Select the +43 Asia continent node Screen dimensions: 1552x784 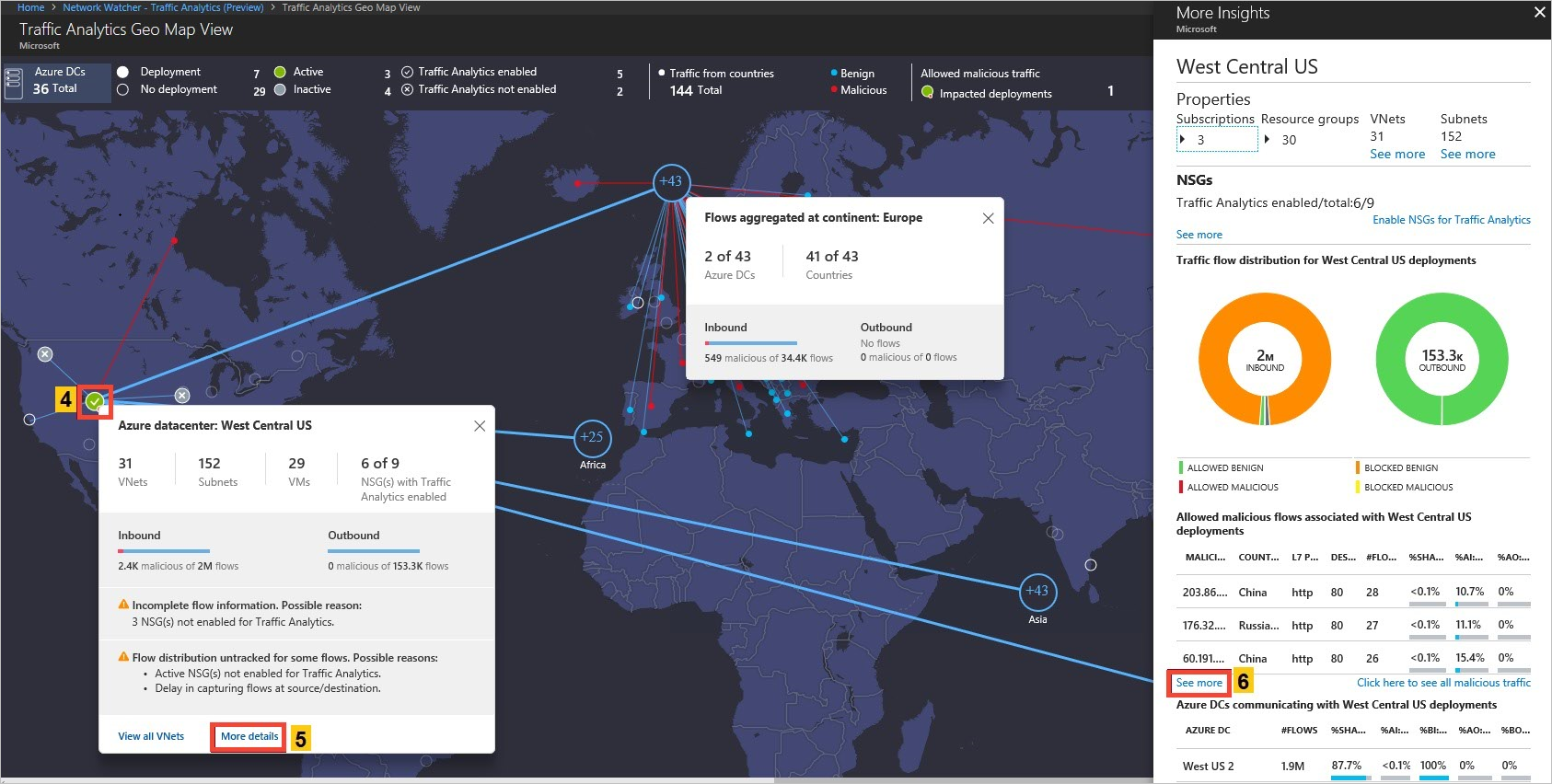(x=1037, y=591)
